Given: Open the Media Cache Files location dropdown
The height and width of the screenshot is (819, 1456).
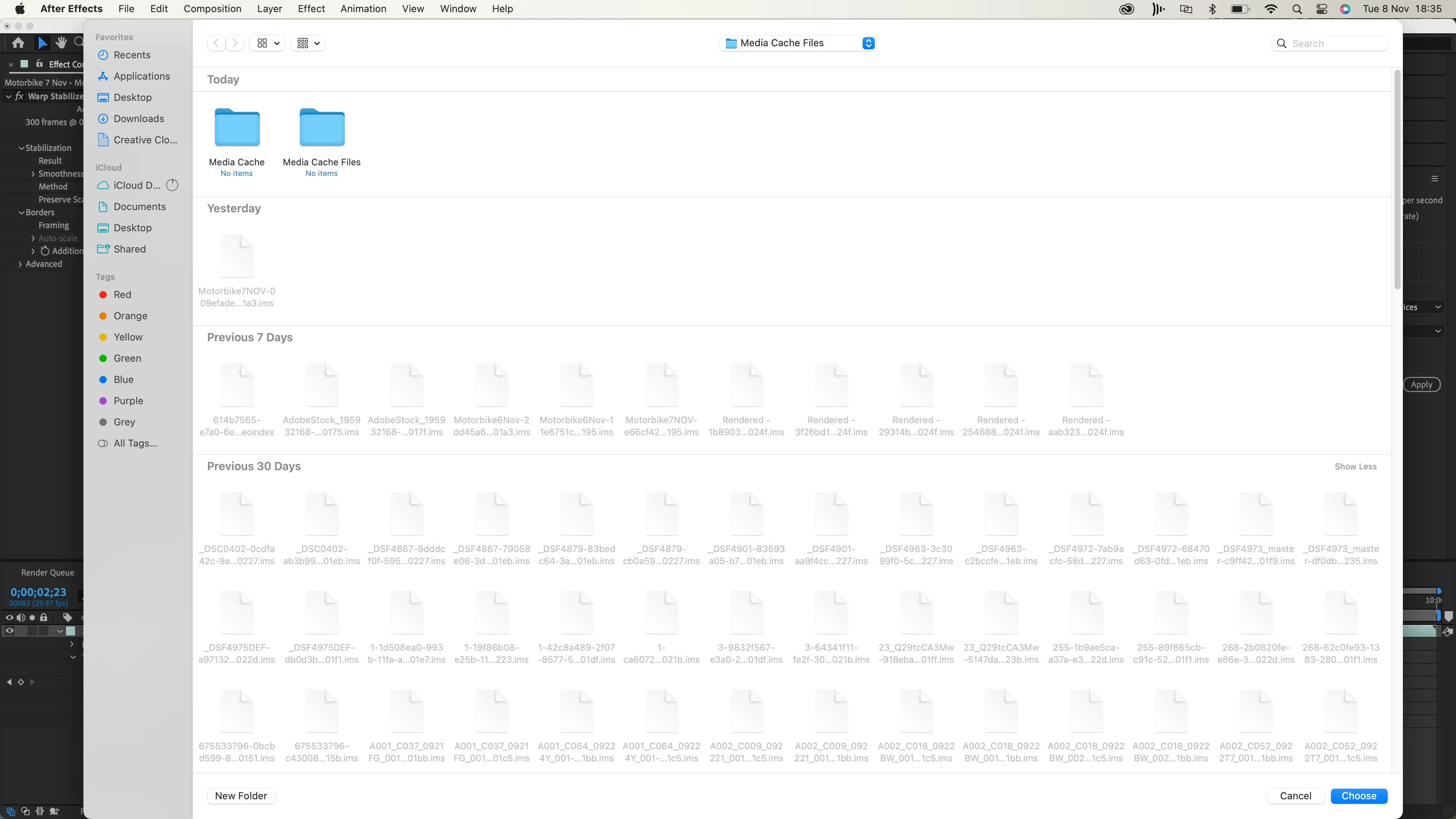Looking at the screenshot, I should [x=868, y=43].
